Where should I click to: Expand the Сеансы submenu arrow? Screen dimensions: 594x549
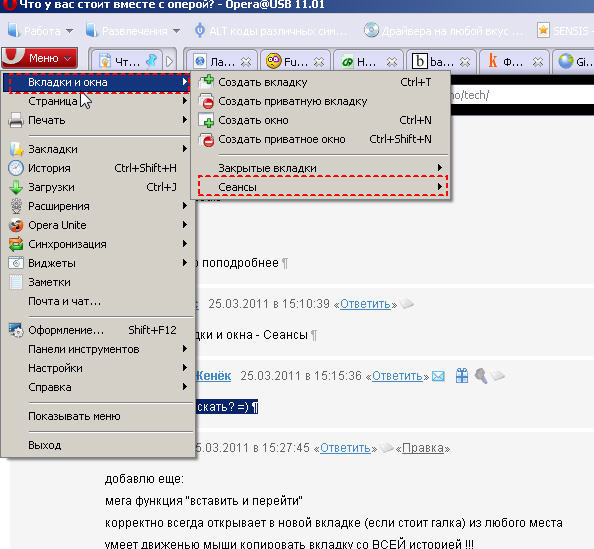pyautogui.click(x=439, y=186)
